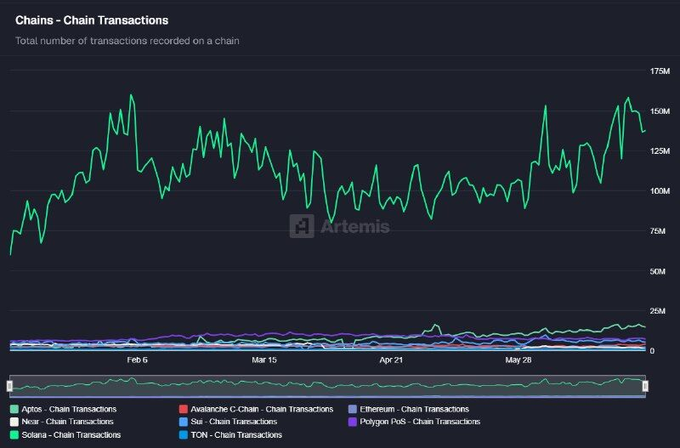Toggle the Avalanche C-Chain legend swatch
The width and height of the screenshot is (680, 448).
click(183, 409)
